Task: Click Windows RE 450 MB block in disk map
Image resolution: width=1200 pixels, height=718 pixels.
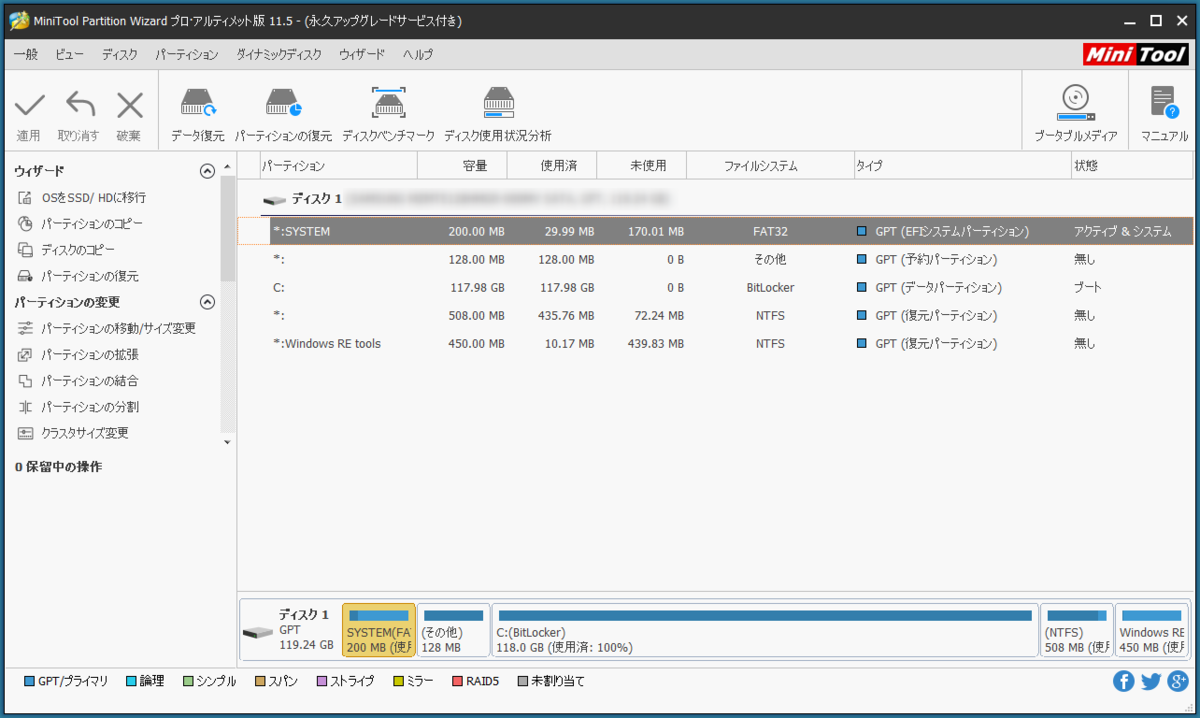Action: [1151, 630]
